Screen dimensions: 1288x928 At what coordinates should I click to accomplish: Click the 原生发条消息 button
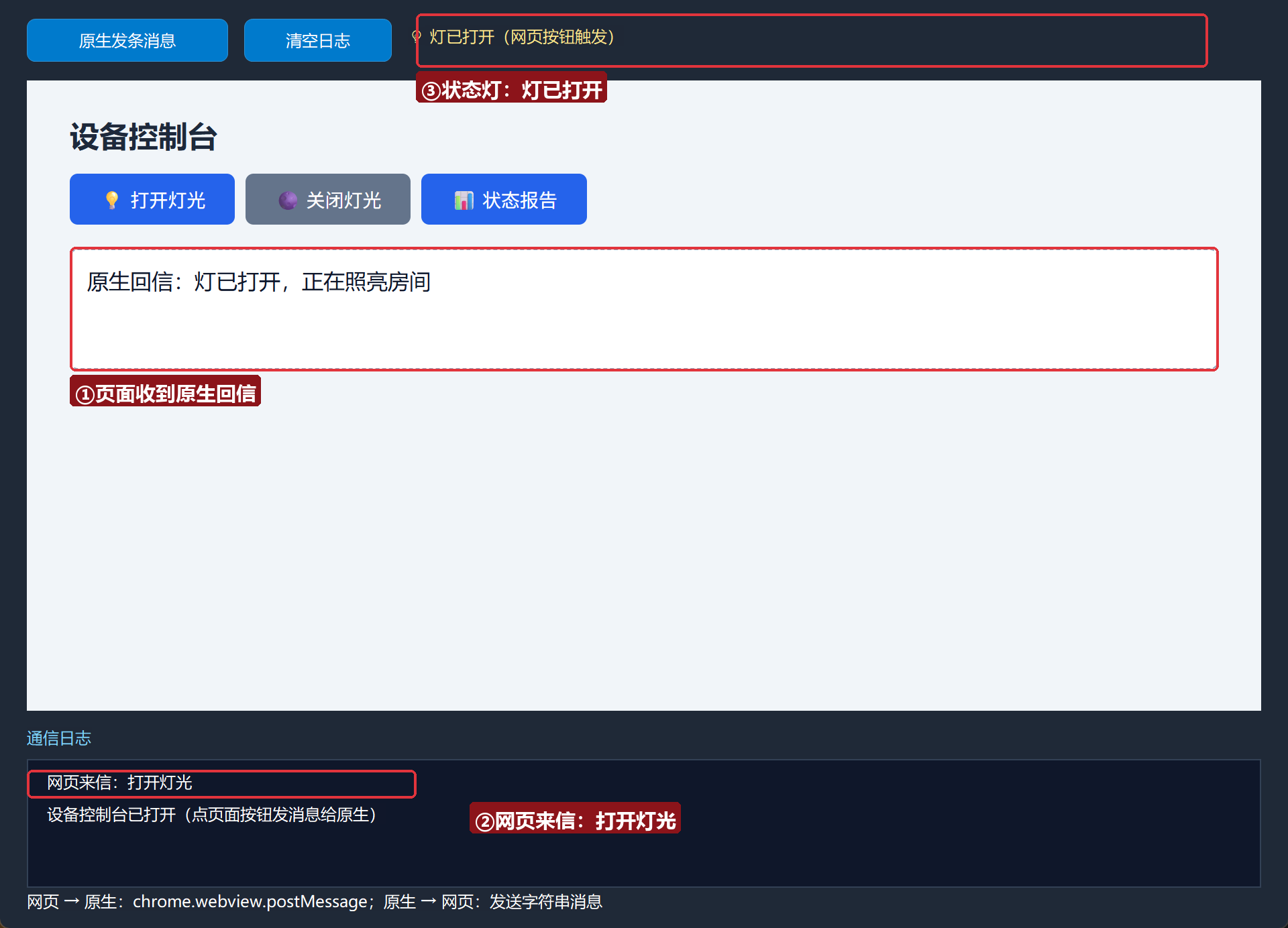127,40
